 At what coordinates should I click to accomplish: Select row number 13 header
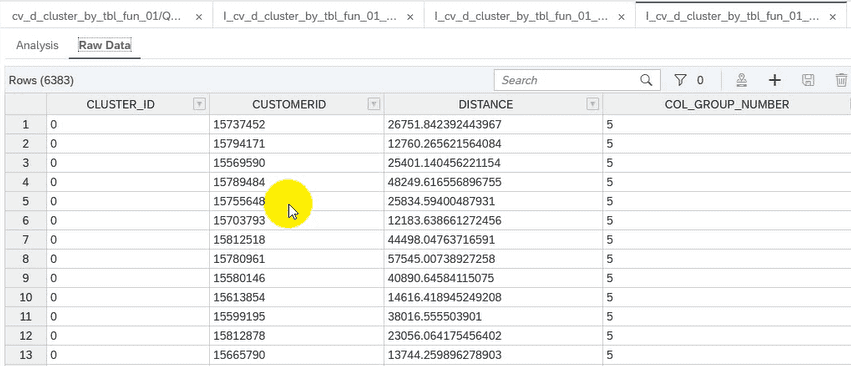(26, 355)
